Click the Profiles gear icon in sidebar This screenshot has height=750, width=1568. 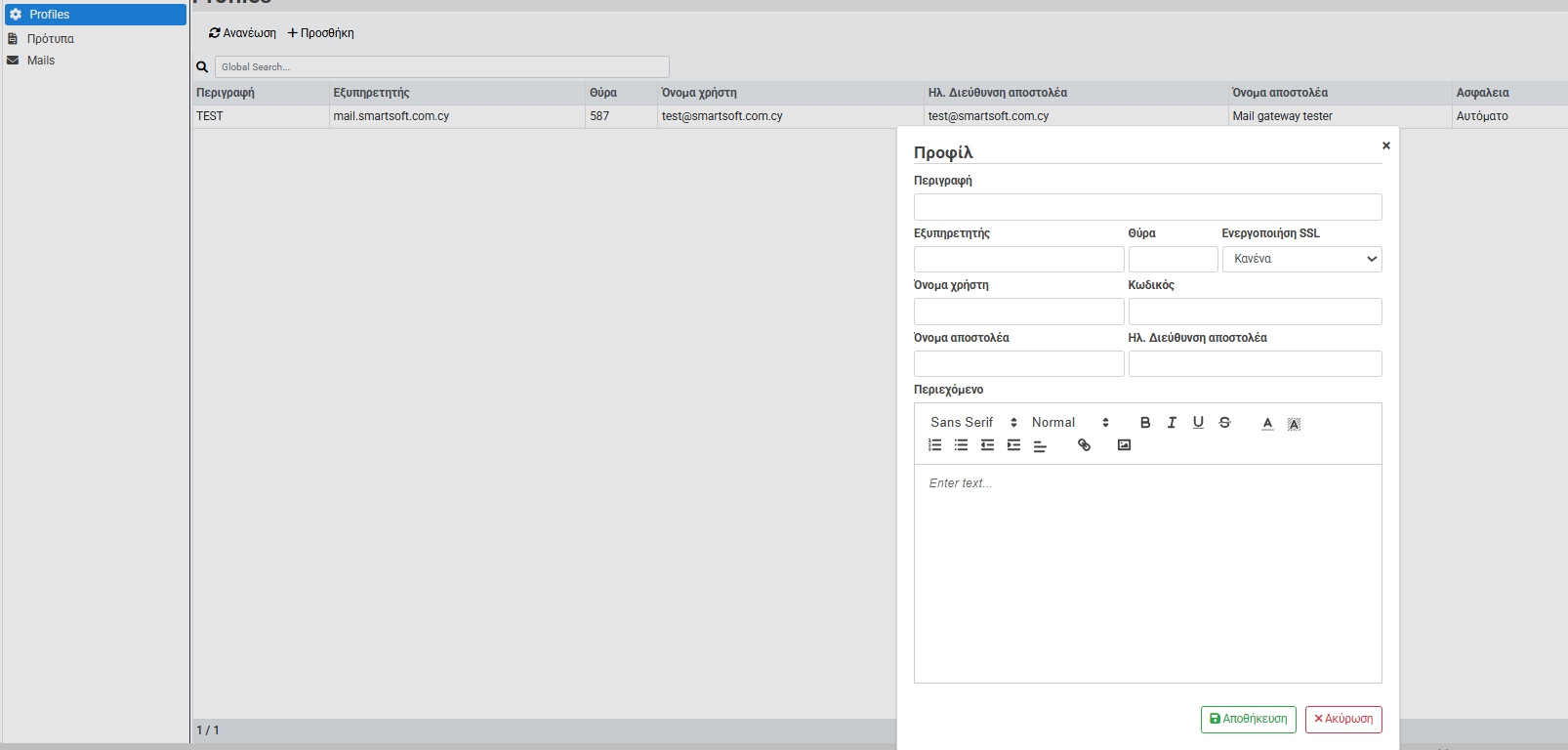pyautogui.click(x=16, y=15)
